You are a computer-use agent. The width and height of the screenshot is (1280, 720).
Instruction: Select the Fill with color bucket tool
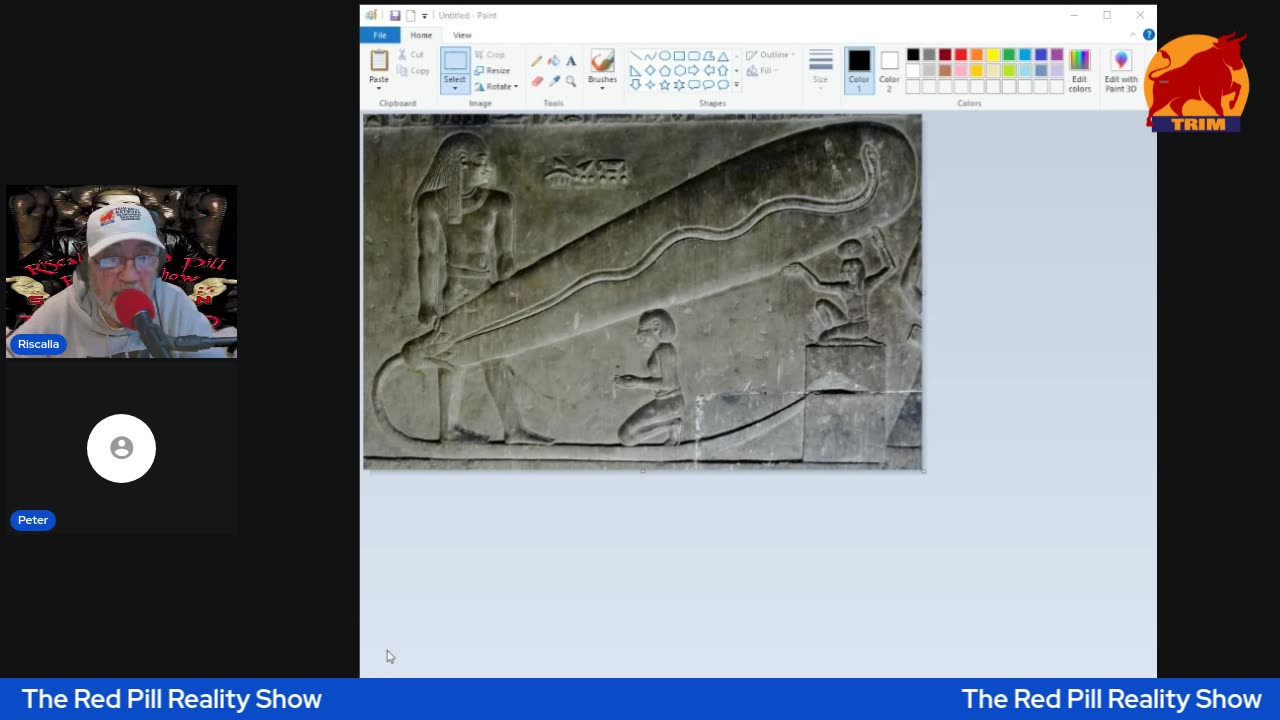point(554,61)
